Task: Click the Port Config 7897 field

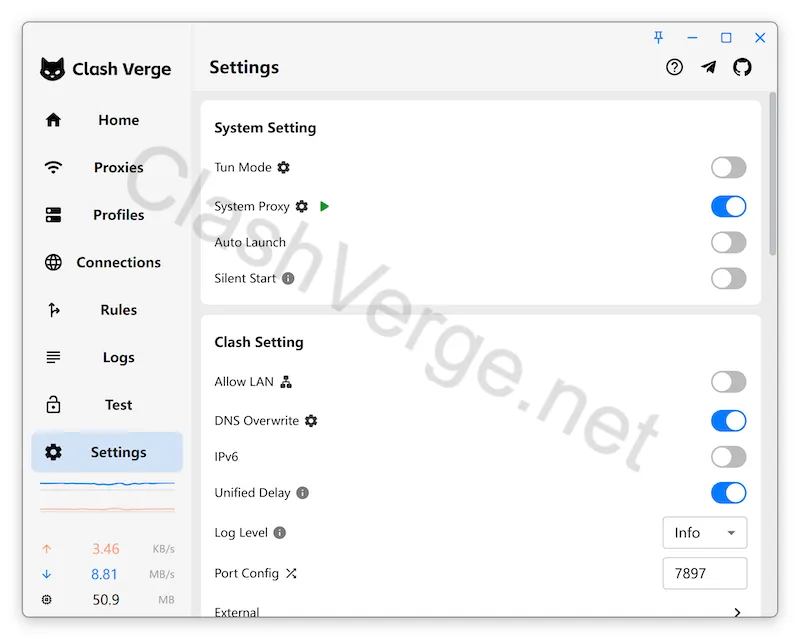Action: pyautogui.click(x=705, y=573)
